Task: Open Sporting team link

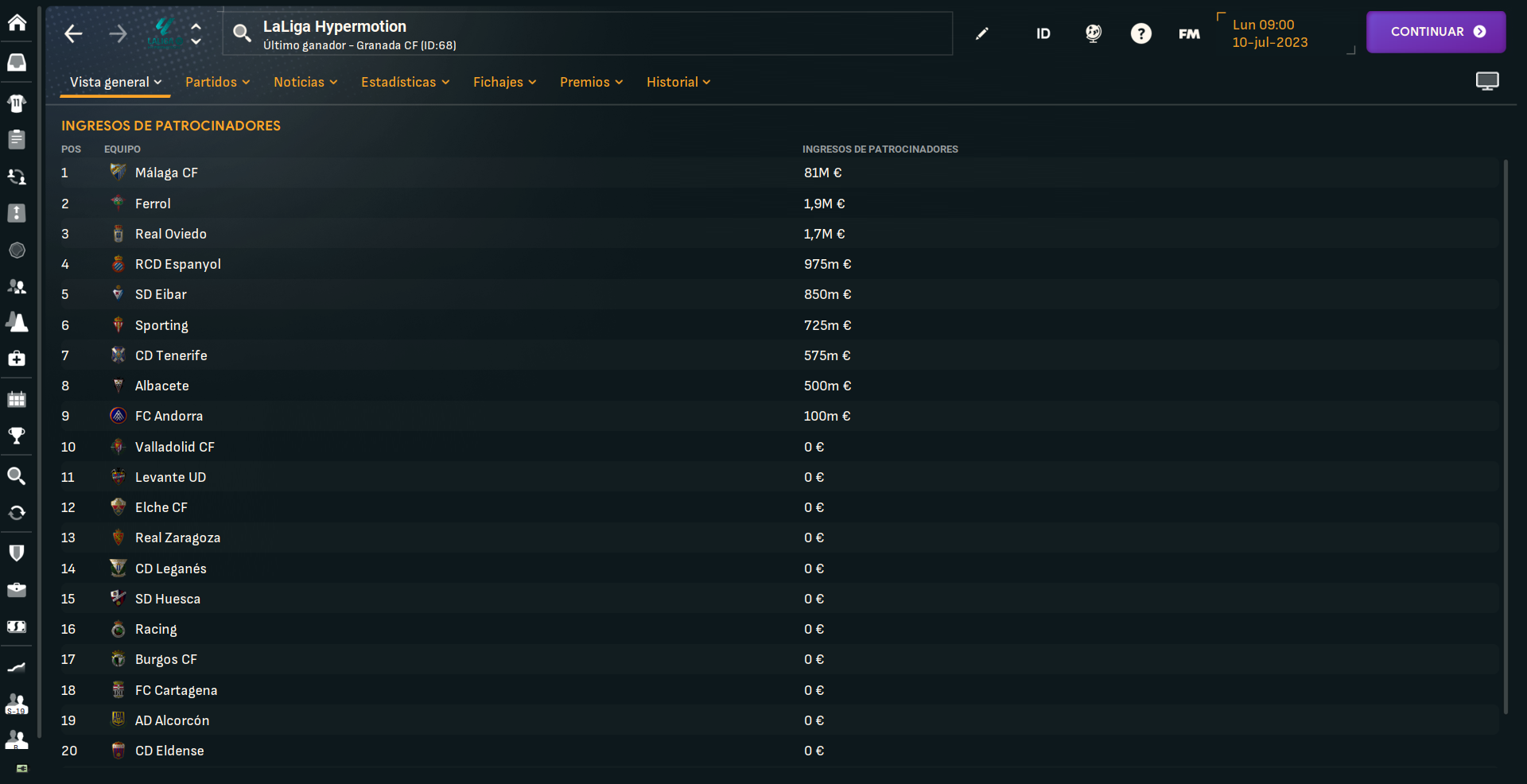Action: (x=161, y=325)
